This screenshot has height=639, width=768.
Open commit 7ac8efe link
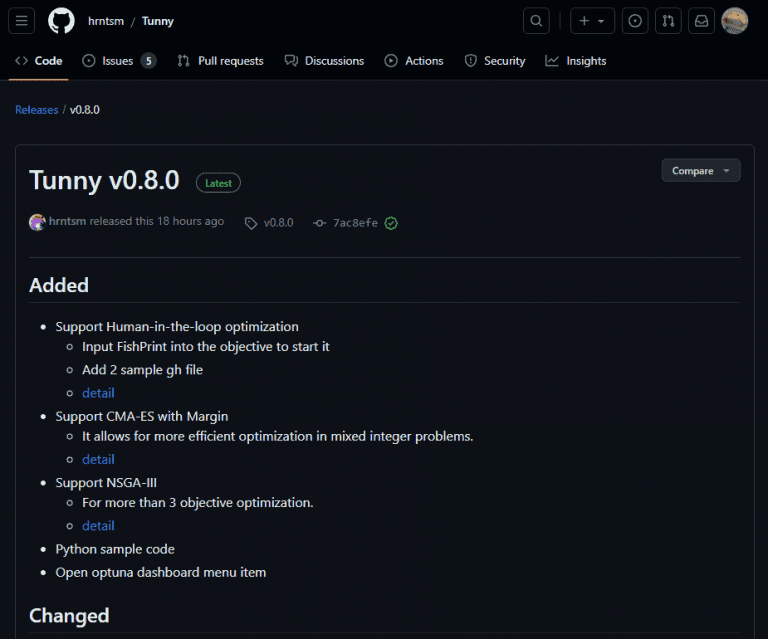[354, 223]
